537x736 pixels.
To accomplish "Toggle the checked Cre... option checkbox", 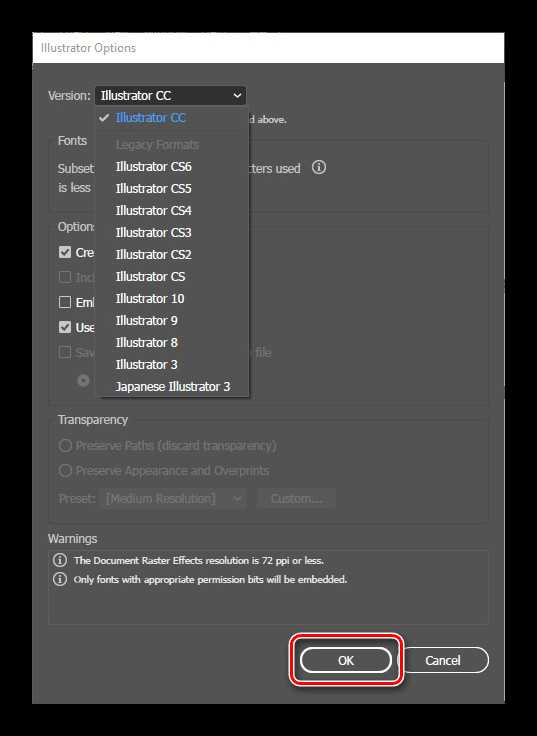I will 65,252.
